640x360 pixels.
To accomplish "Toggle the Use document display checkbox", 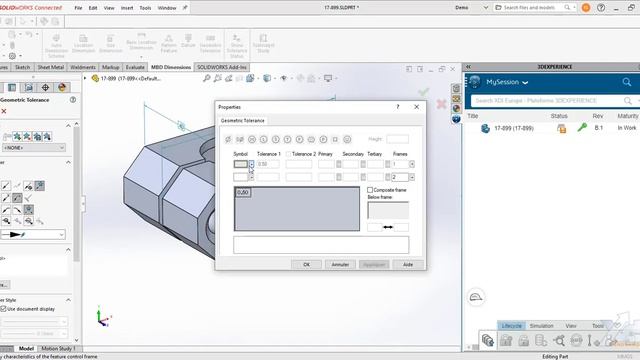I will [3, 309].
